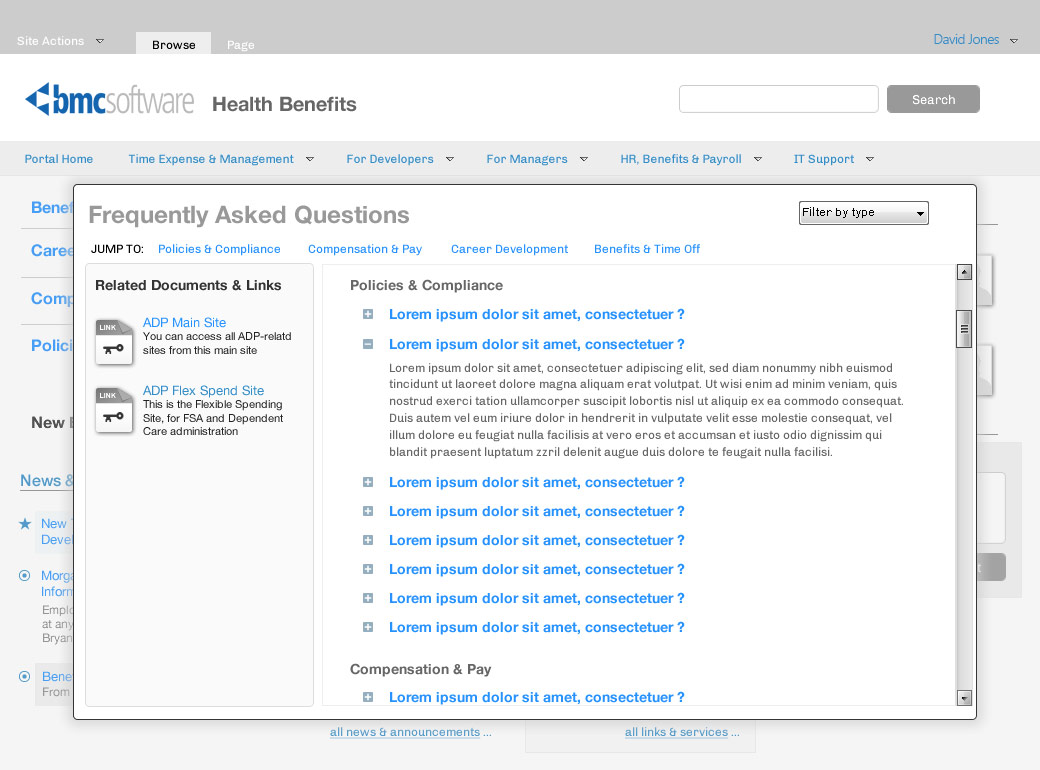
Task: Expand the first Compensation & Pay question
Action: click(x=368, y=697)
